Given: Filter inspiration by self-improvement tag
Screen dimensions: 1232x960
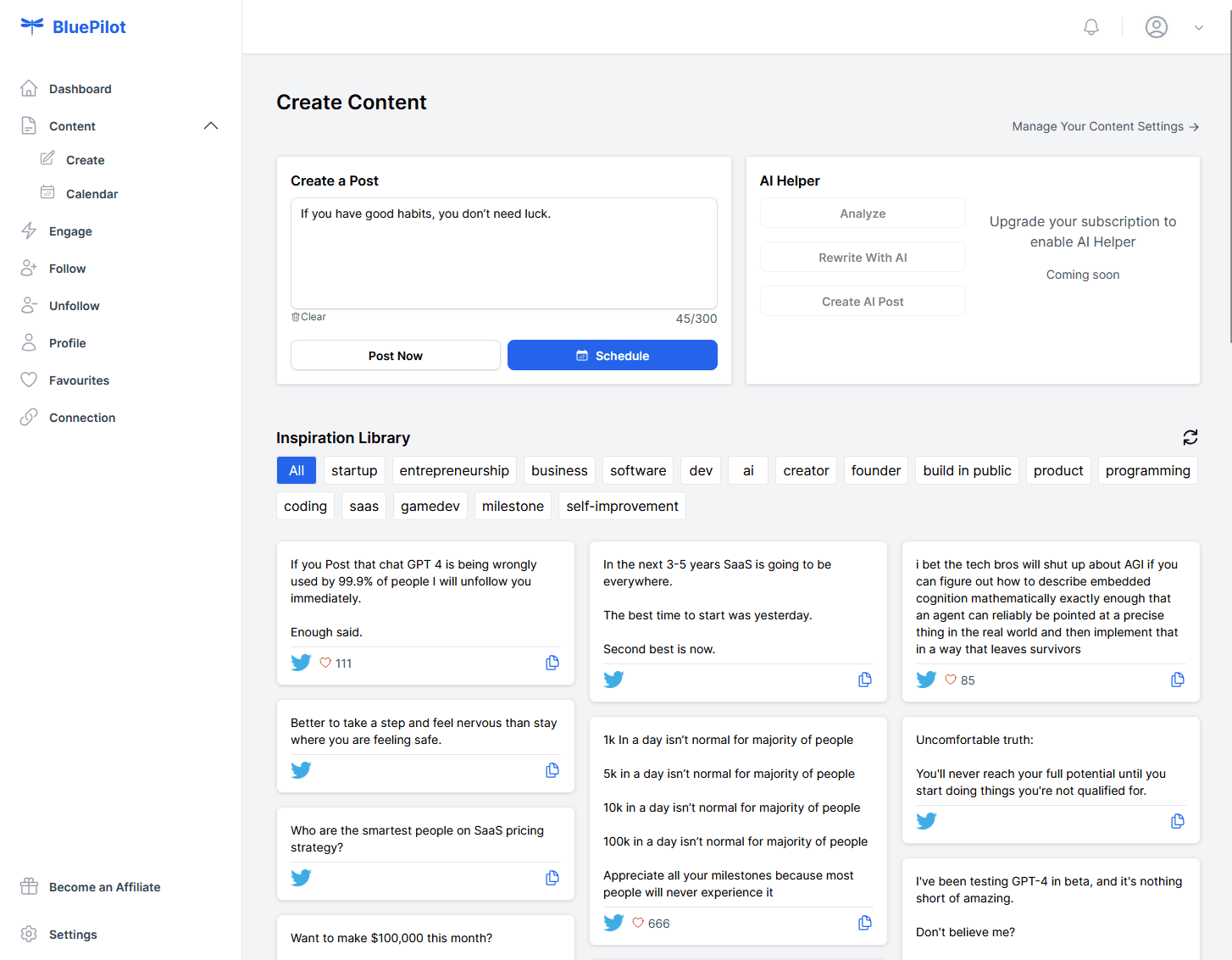Looking at the screenshot, I should 622,506.
